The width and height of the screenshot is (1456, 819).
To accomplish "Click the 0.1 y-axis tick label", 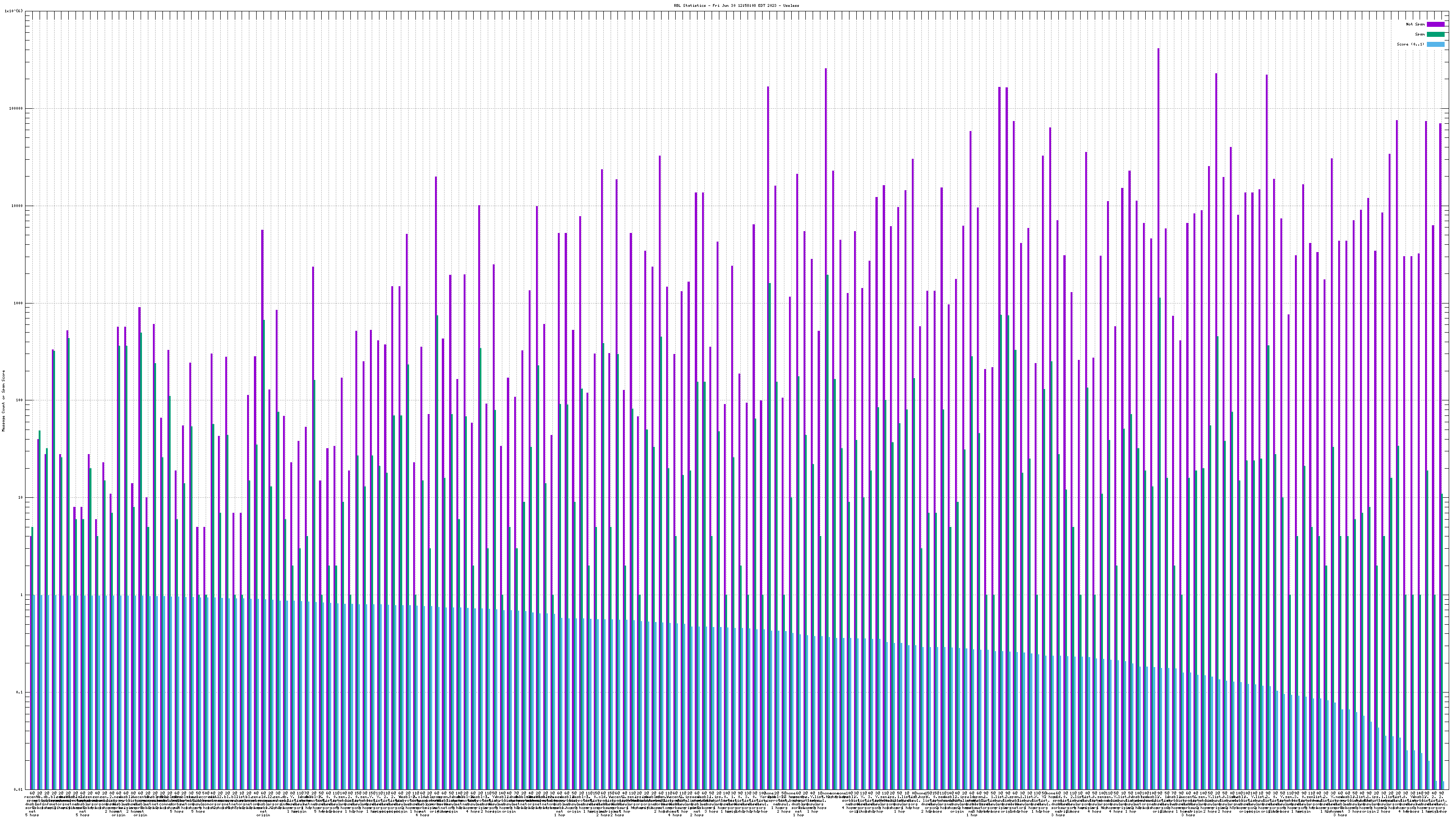I will [x=19, y=693].
